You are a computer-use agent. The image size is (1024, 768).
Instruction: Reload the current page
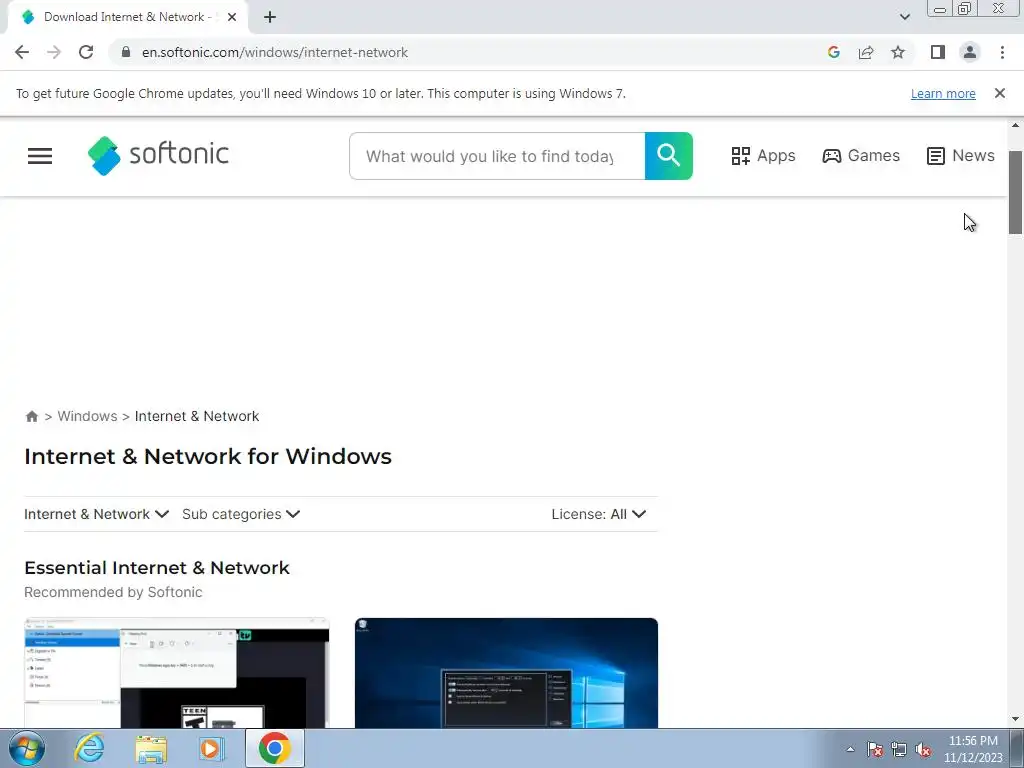(x=86, y=52)
